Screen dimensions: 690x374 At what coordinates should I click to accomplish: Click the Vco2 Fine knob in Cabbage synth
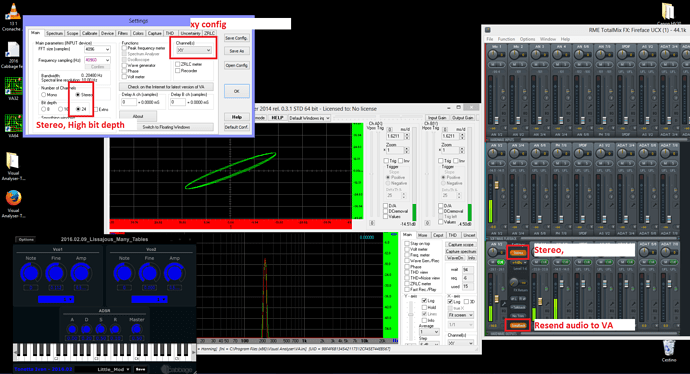[150, 273]
